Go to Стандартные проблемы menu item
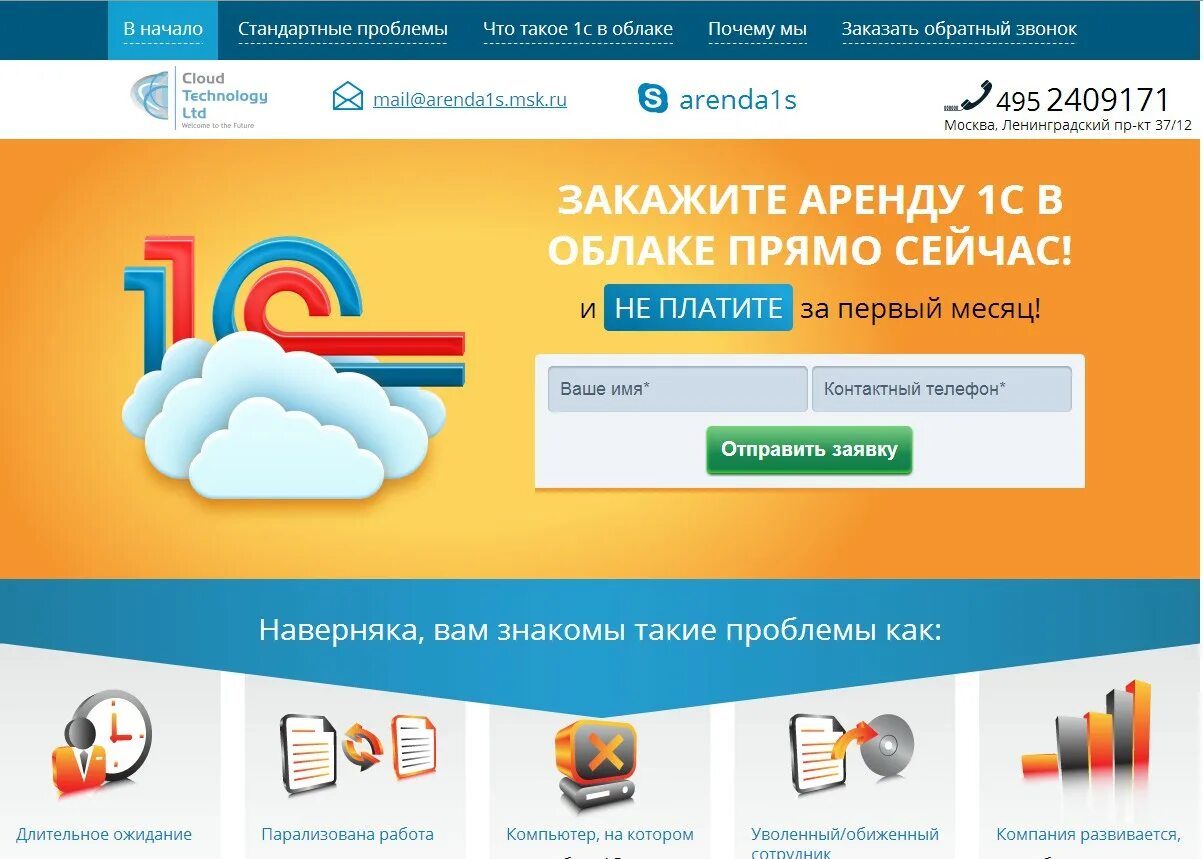 (343, 30)
